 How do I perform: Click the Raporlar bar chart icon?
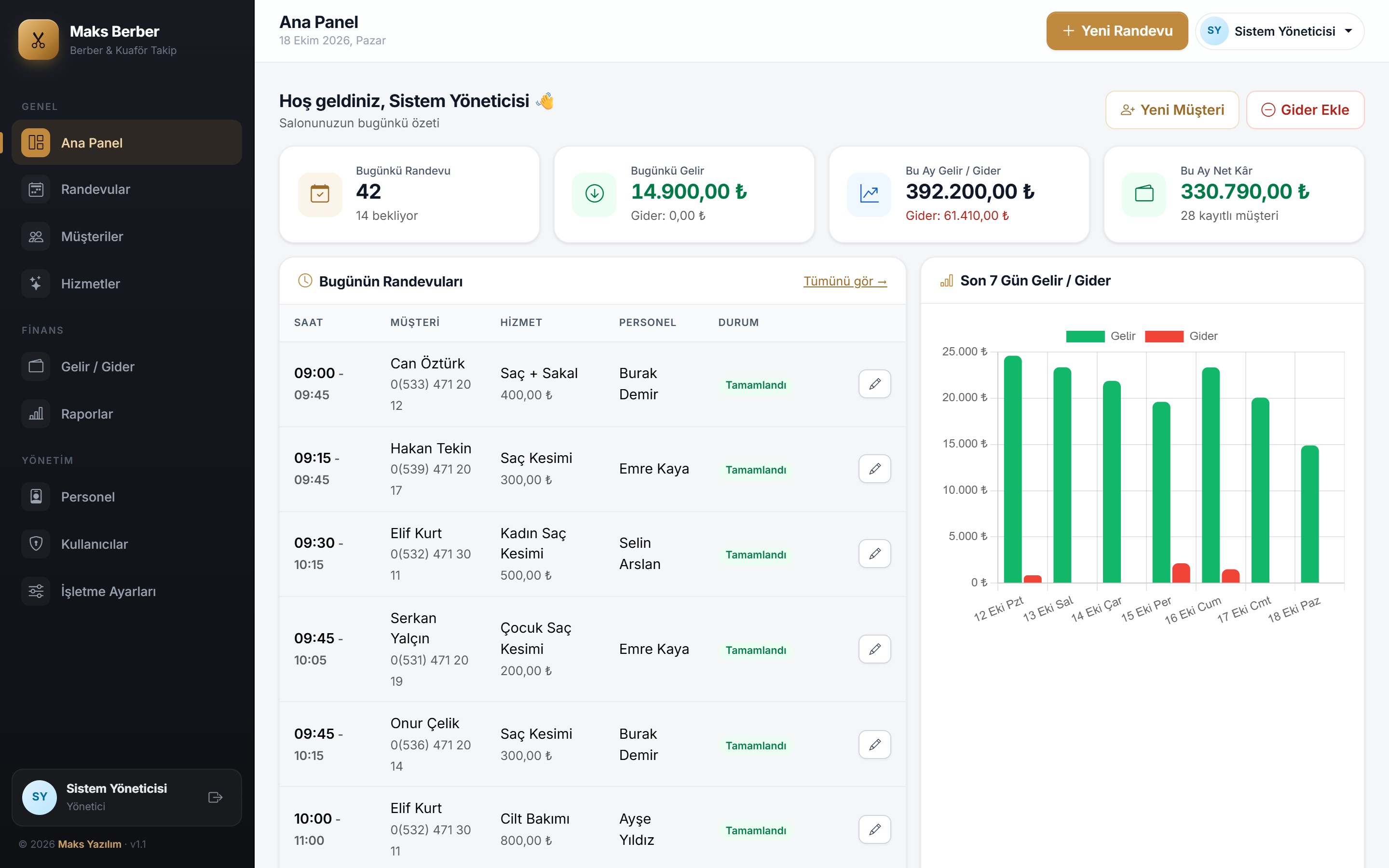tap(36, 414)
